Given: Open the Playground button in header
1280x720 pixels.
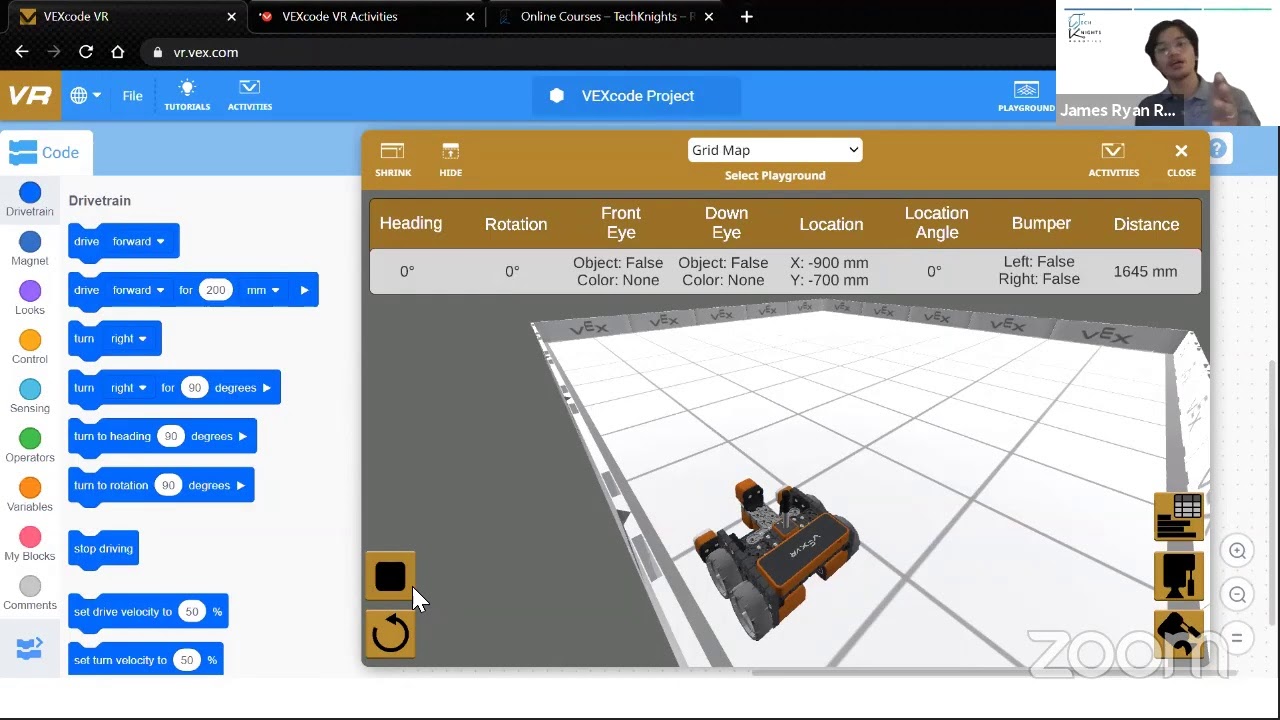Looking at the screenshot, I should coord(1026,96).
